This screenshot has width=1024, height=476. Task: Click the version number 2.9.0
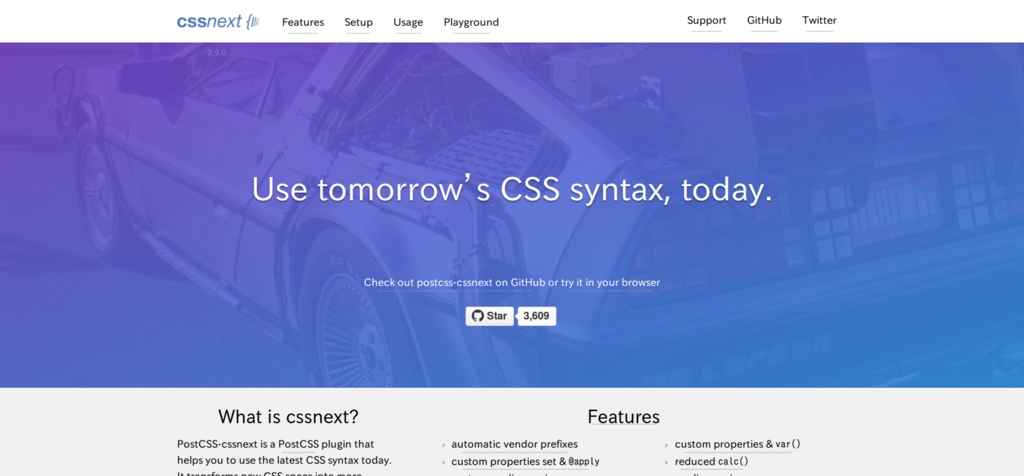coord(217,53)
